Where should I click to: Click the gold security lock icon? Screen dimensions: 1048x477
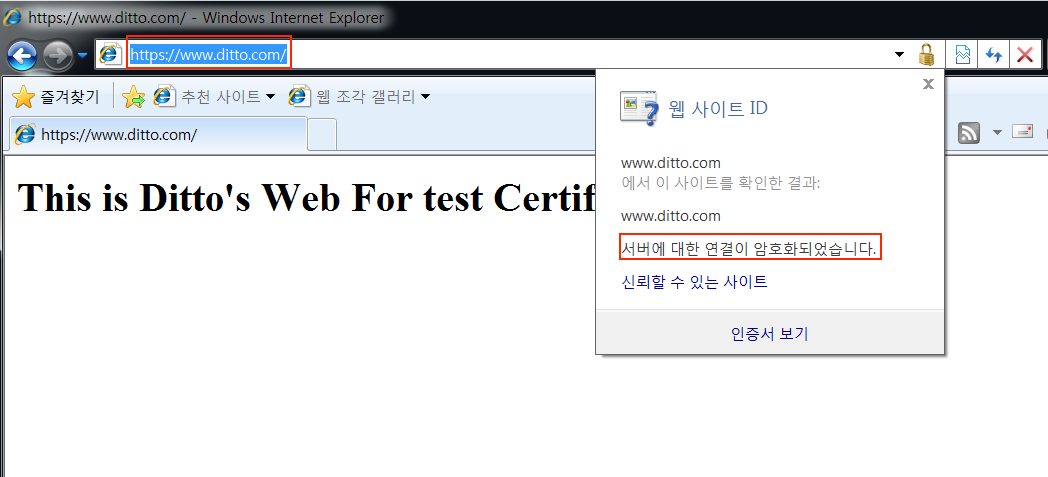[x=926, y=54]
